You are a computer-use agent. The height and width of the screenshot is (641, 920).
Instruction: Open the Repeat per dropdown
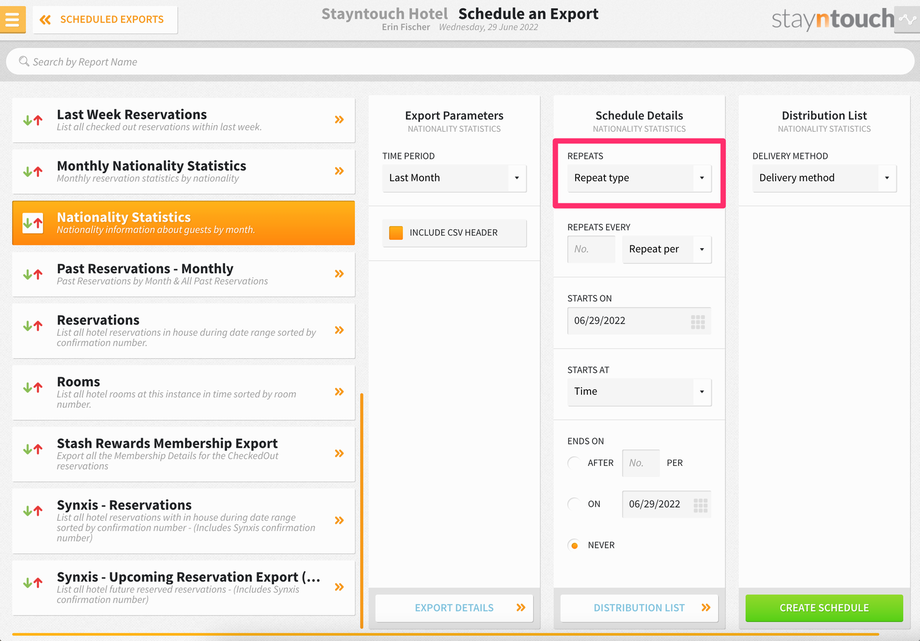tap(667, 249)
